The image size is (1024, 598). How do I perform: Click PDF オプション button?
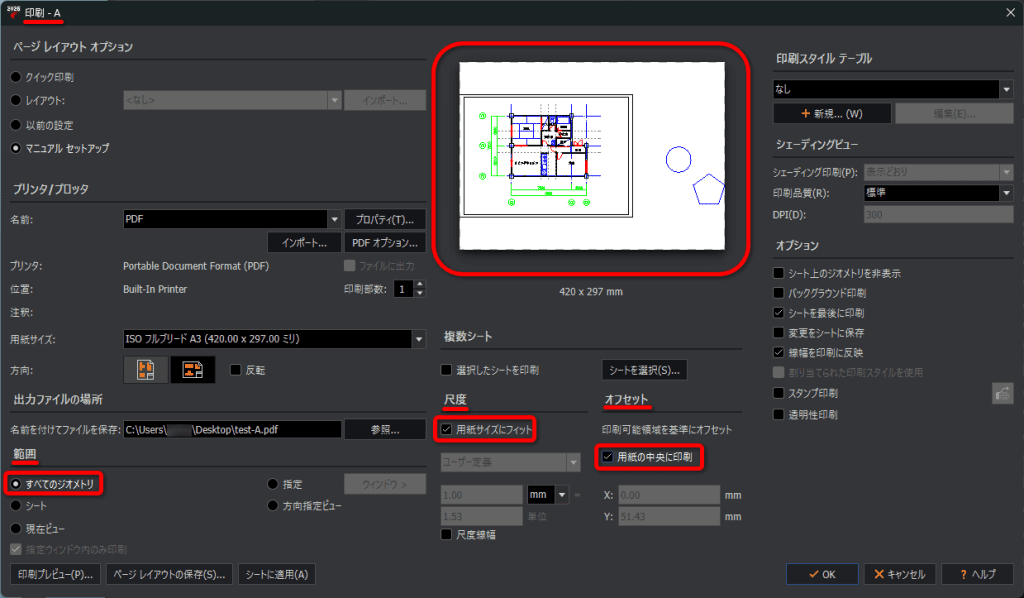pyautogui.click(x=385, y=243)
